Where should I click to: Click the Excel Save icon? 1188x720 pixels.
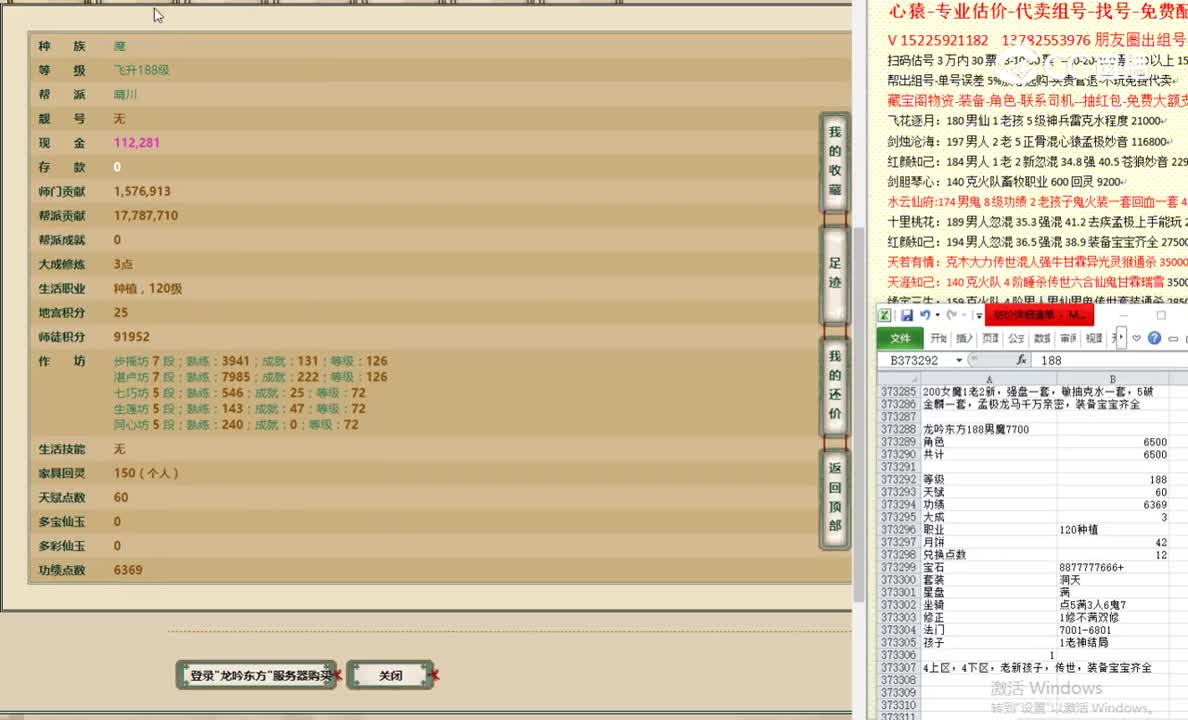pyautogui.click(x=906, y=315)
